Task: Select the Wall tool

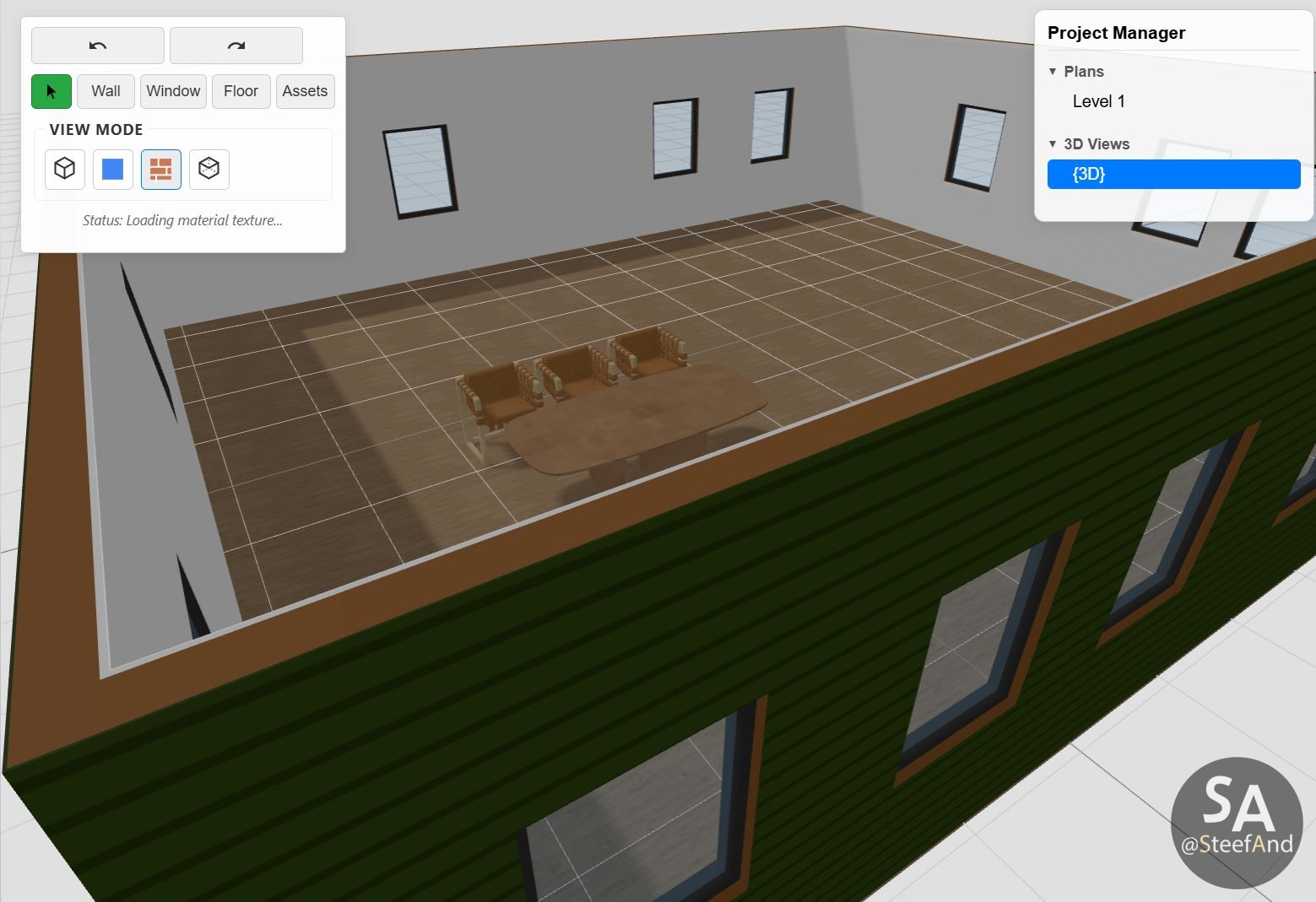Action: [106, 91]
